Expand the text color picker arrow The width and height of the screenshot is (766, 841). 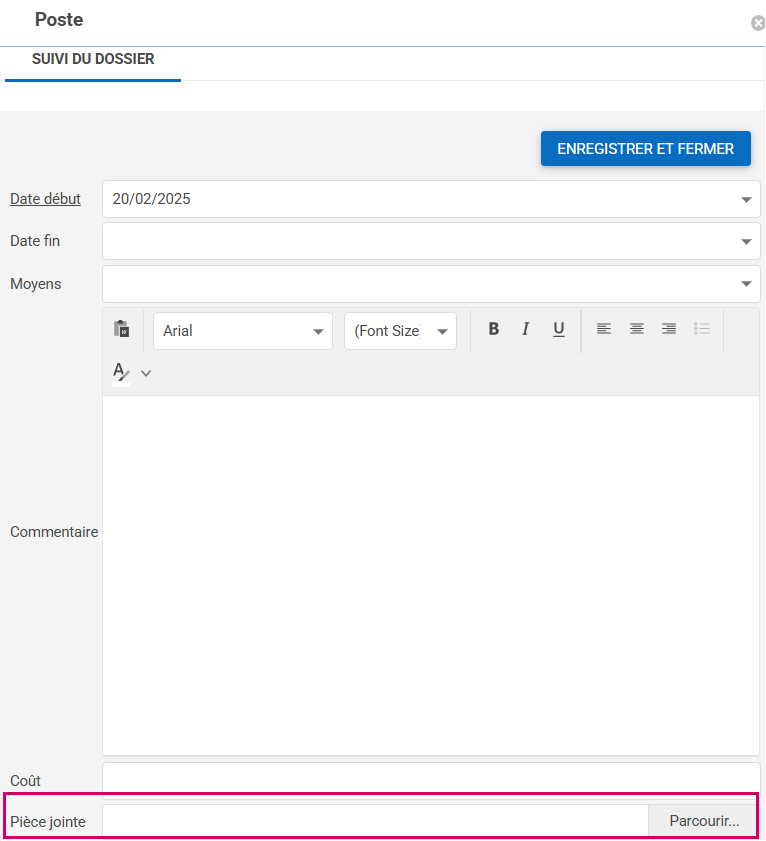click(146, 373)
